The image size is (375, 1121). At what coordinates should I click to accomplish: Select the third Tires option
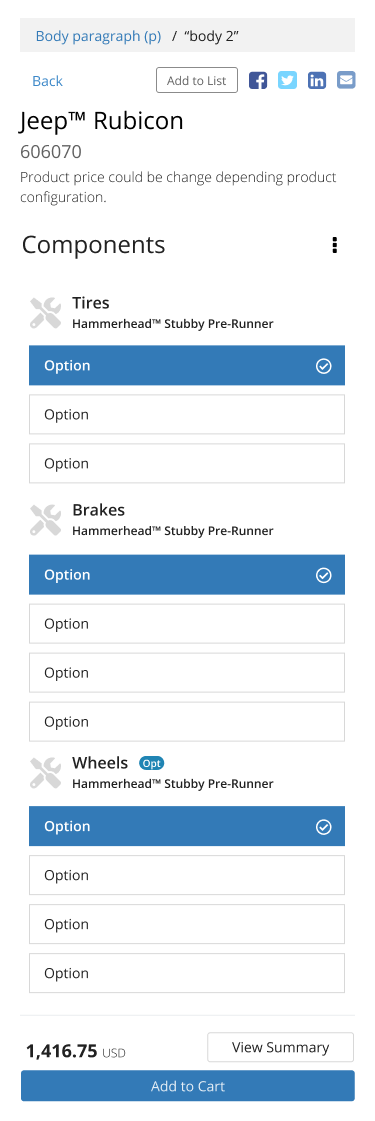[187, 463]
